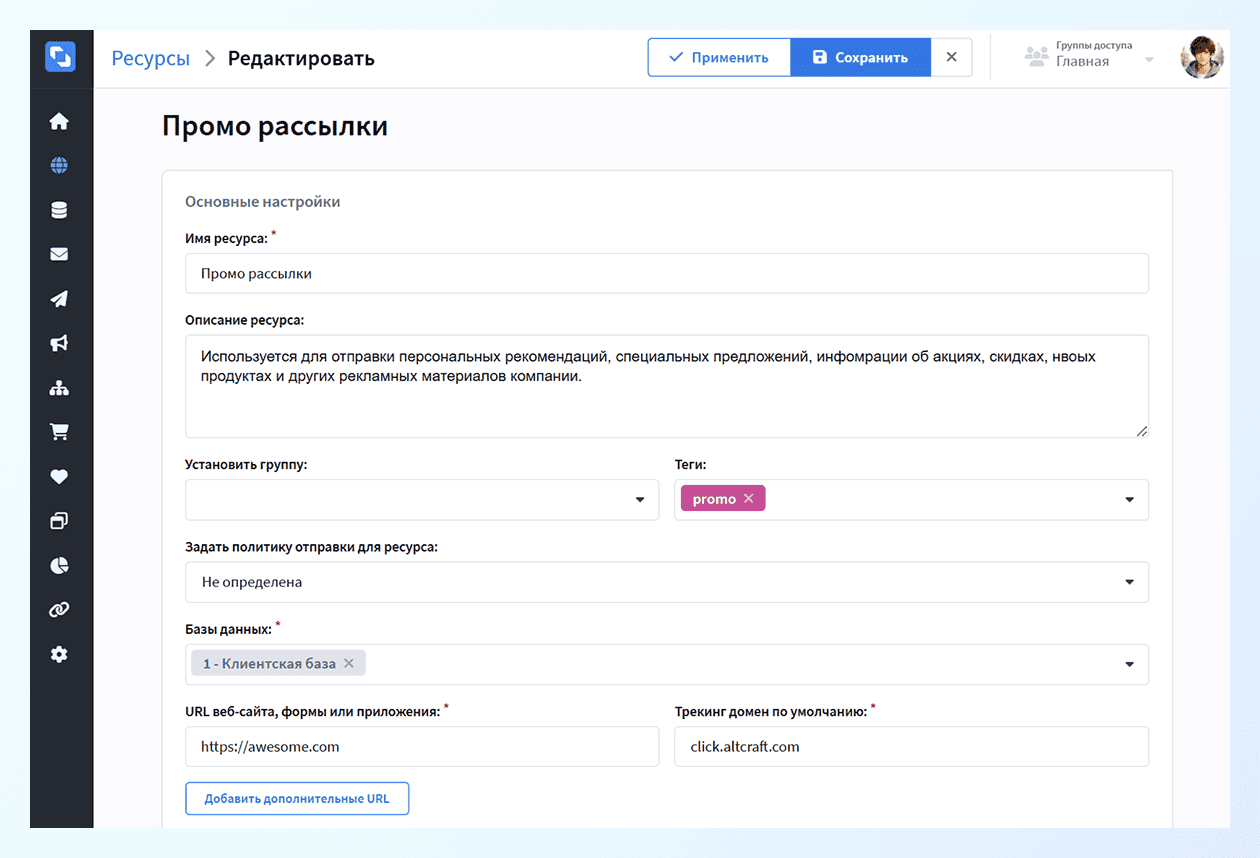Expand the Теги dropdown
1260x858 pixels.
(x=1129, y=499)
